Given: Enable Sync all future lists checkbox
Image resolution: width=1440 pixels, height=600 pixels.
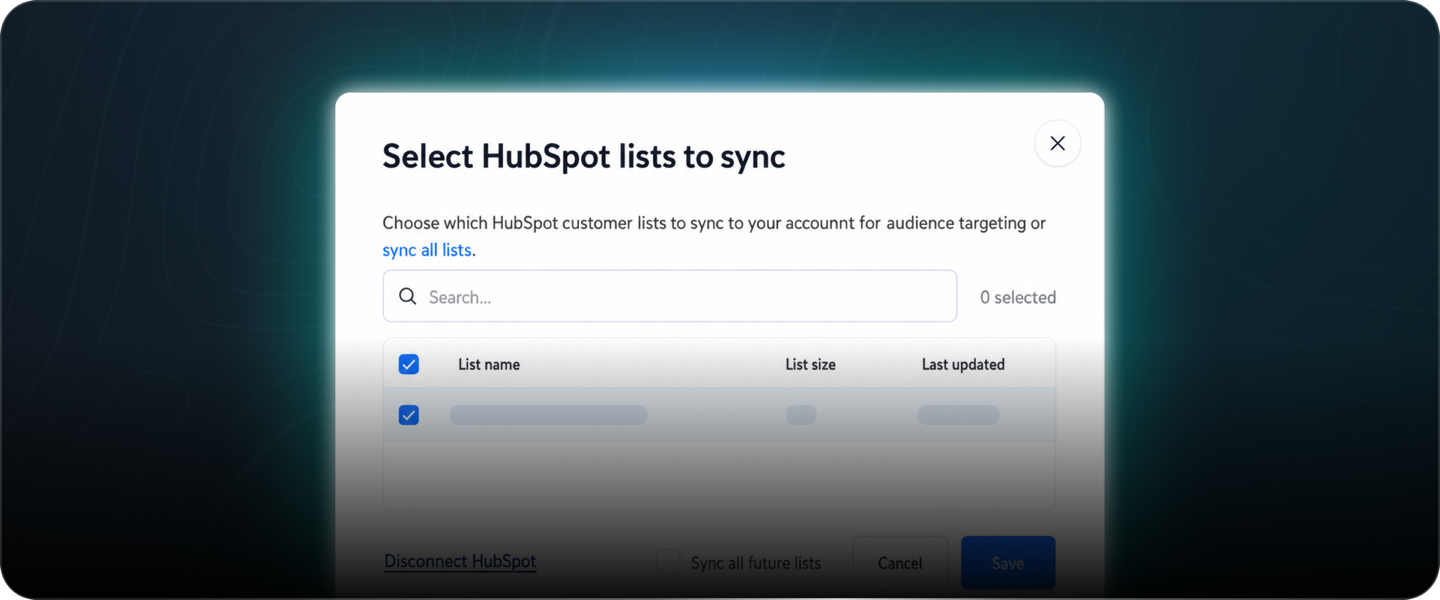Looking at the screenshot, I should [x=668, y=562].
